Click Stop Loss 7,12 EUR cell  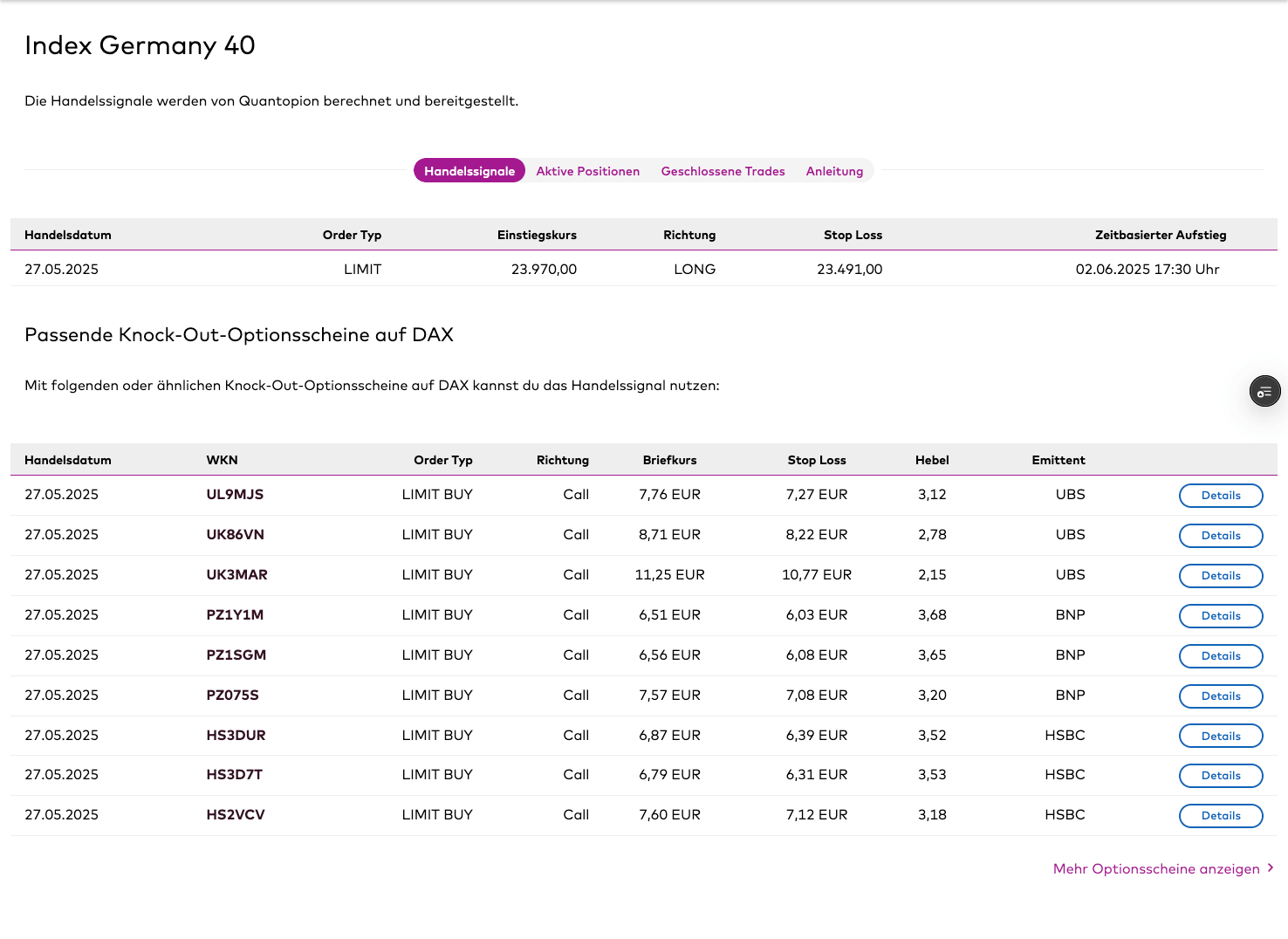817,814
